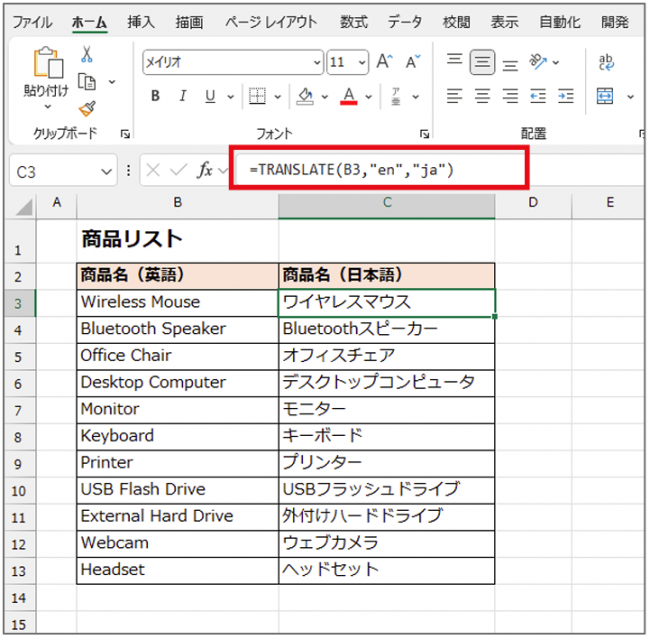Decrease font size with small A icon
650x640 pixels.
pyautogui.click(x=412, y=62)
